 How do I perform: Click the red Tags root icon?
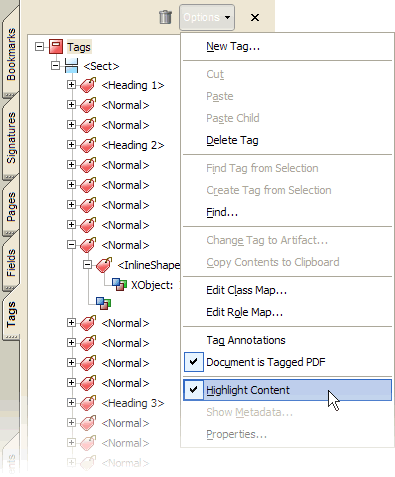click(x=56, y=47)
